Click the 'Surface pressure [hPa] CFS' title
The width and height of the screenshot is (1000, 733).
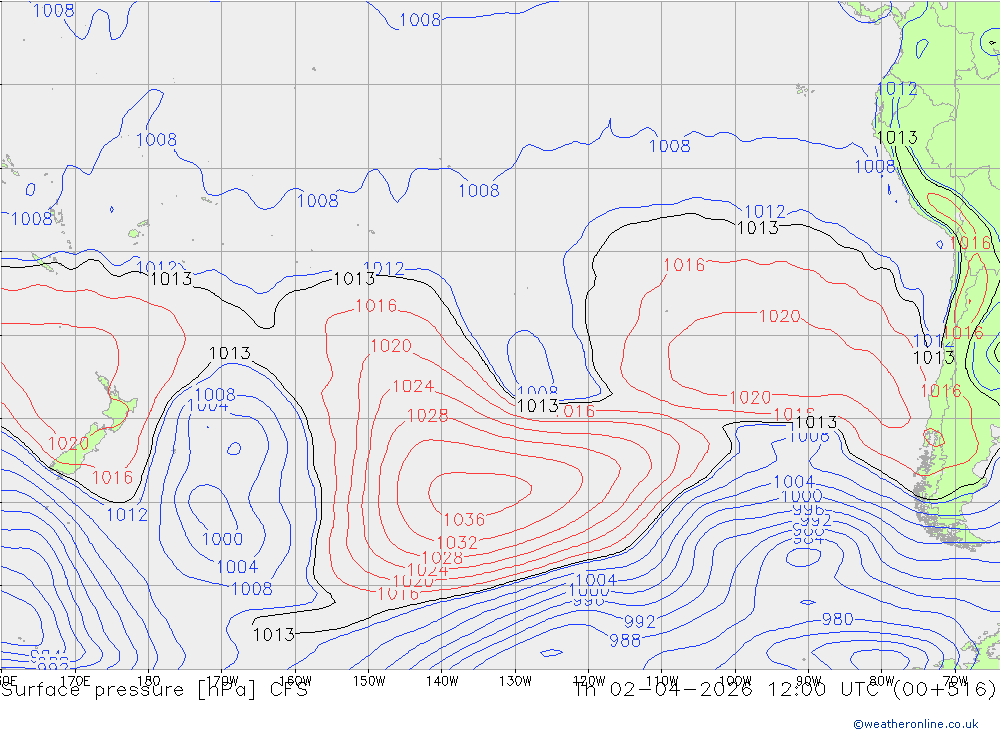click(154, 690)
